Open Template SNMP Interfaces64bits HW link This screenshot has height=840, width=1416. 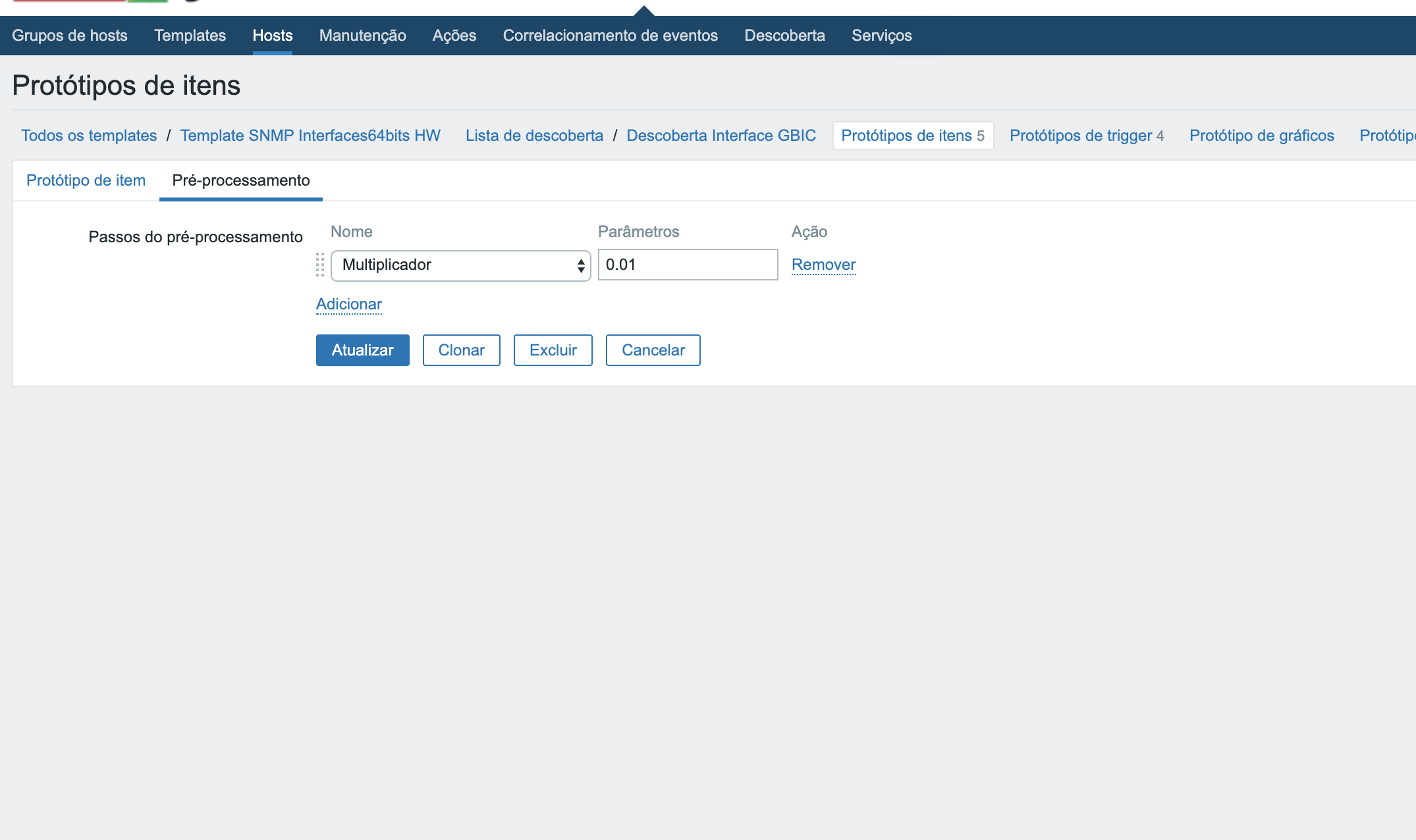[x=310, y=136]
